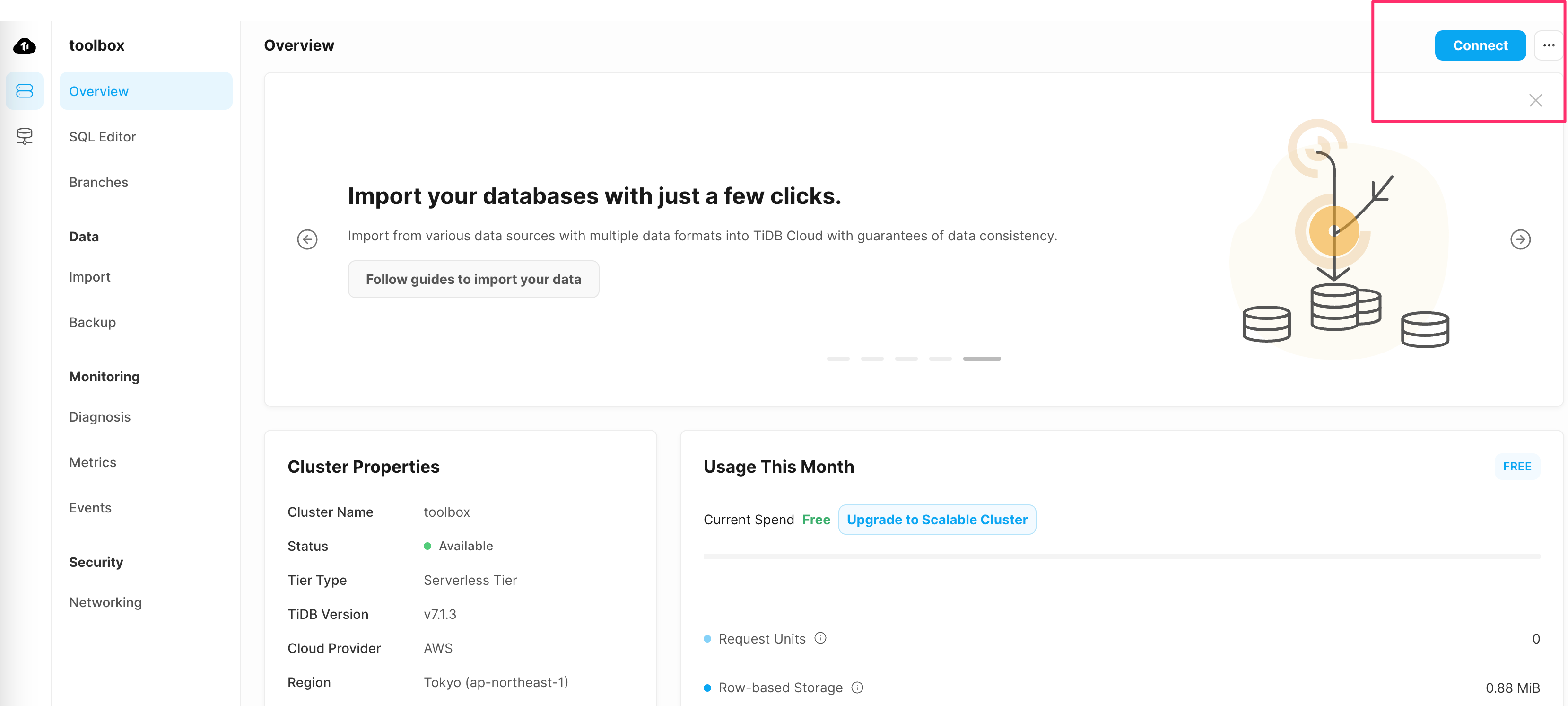Viewport: 1568px width, 706px height.
Task: Click Follow guides to import your data
Action: tap(473, 279)
